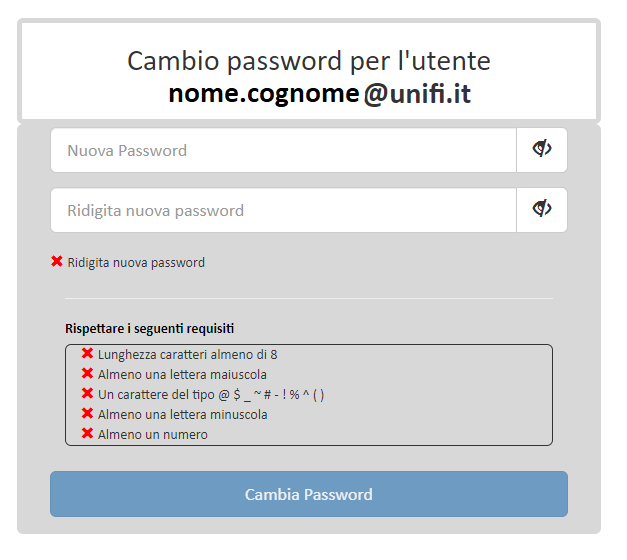The height and width of the screenshot is (560, 627).
Task: Click the nome.cognome@unifi.it username text
Action: pyautogui.click(x=319, y=94)
